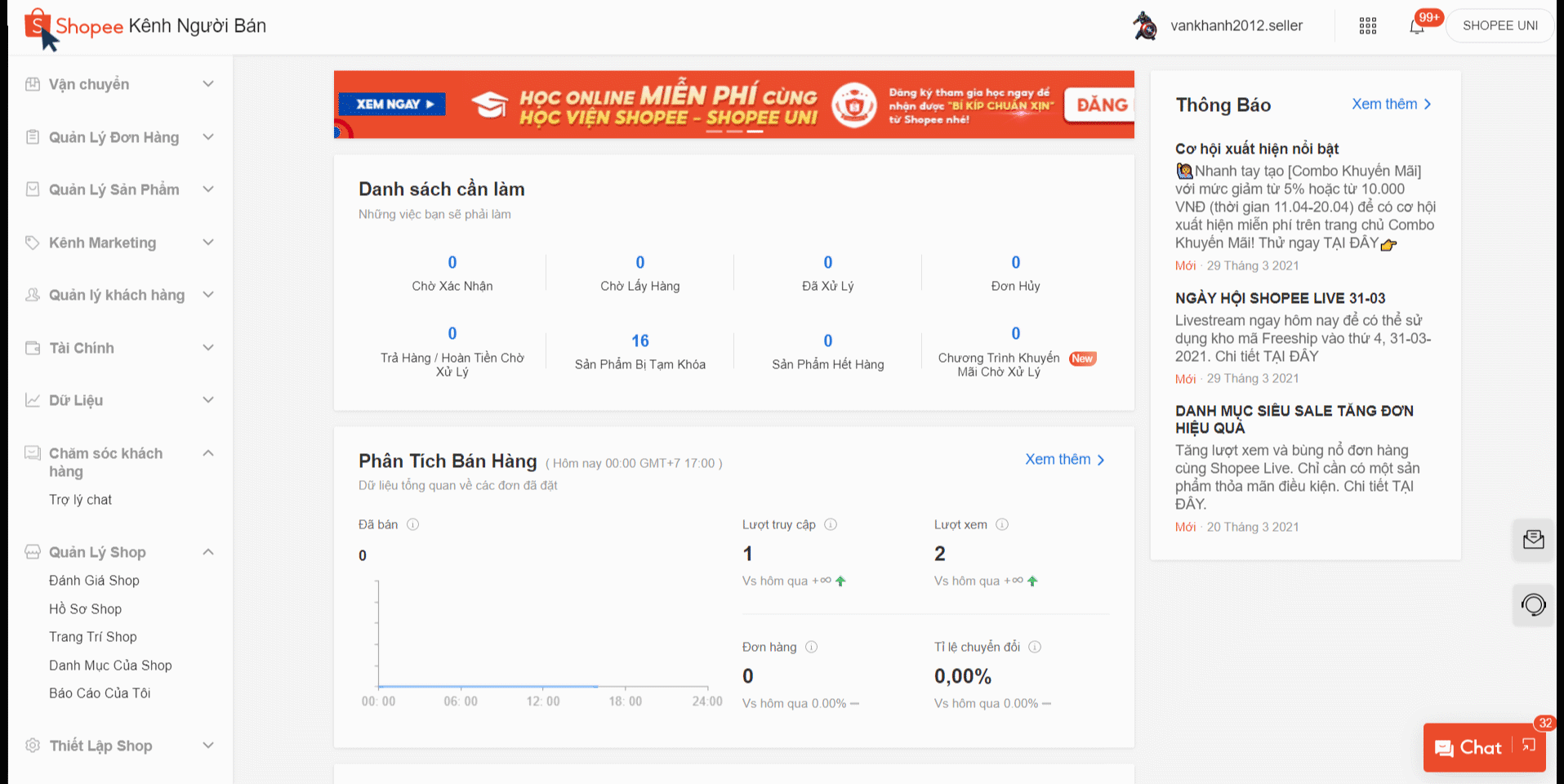The width and height of the screenshot is (1564, 784).
Task: Open the apps grid icon
Action: pyautogui.click(x=1368, y=26)
